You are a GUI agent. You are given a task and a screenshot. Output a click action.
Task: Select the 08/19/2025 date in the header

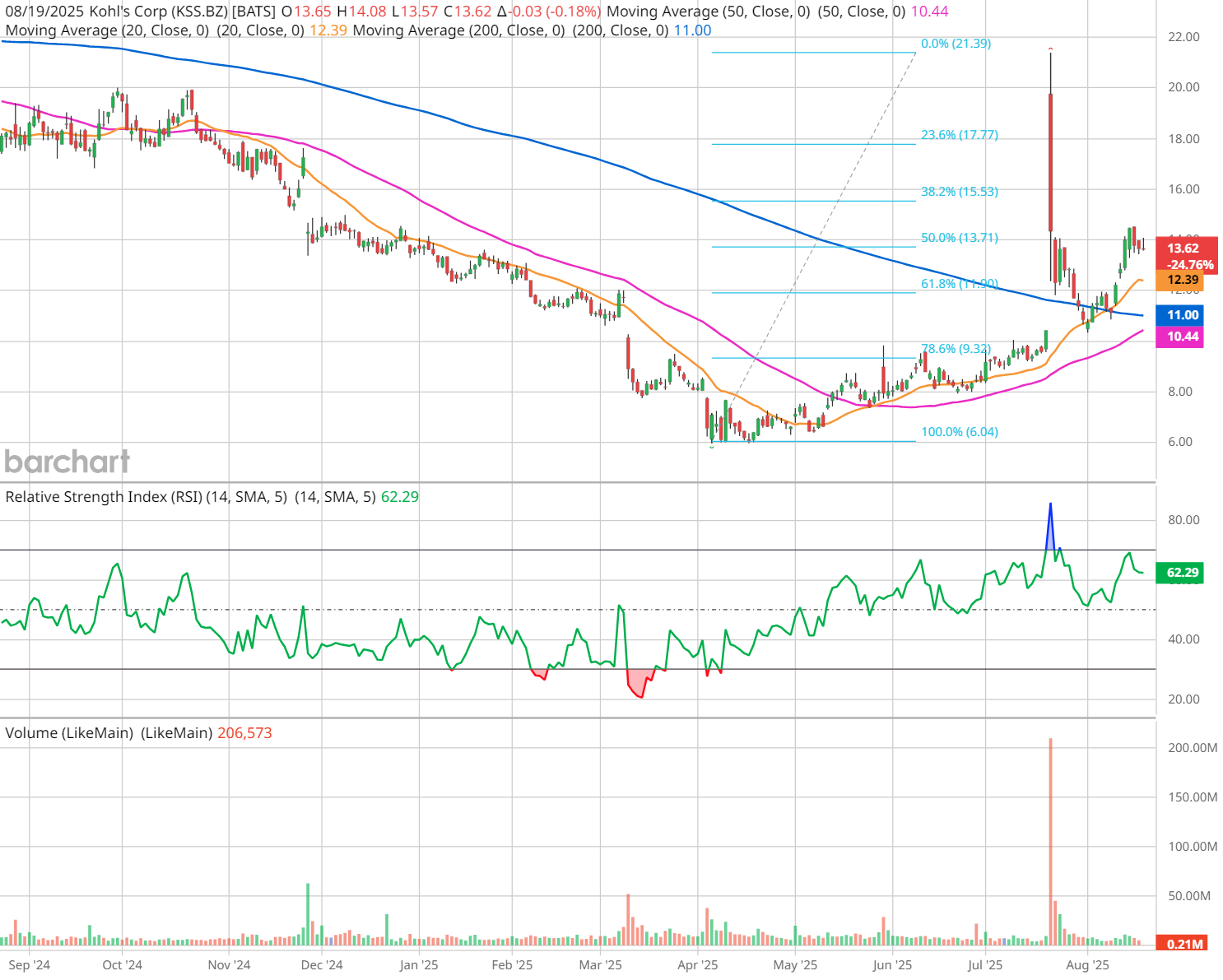(44, 12)
